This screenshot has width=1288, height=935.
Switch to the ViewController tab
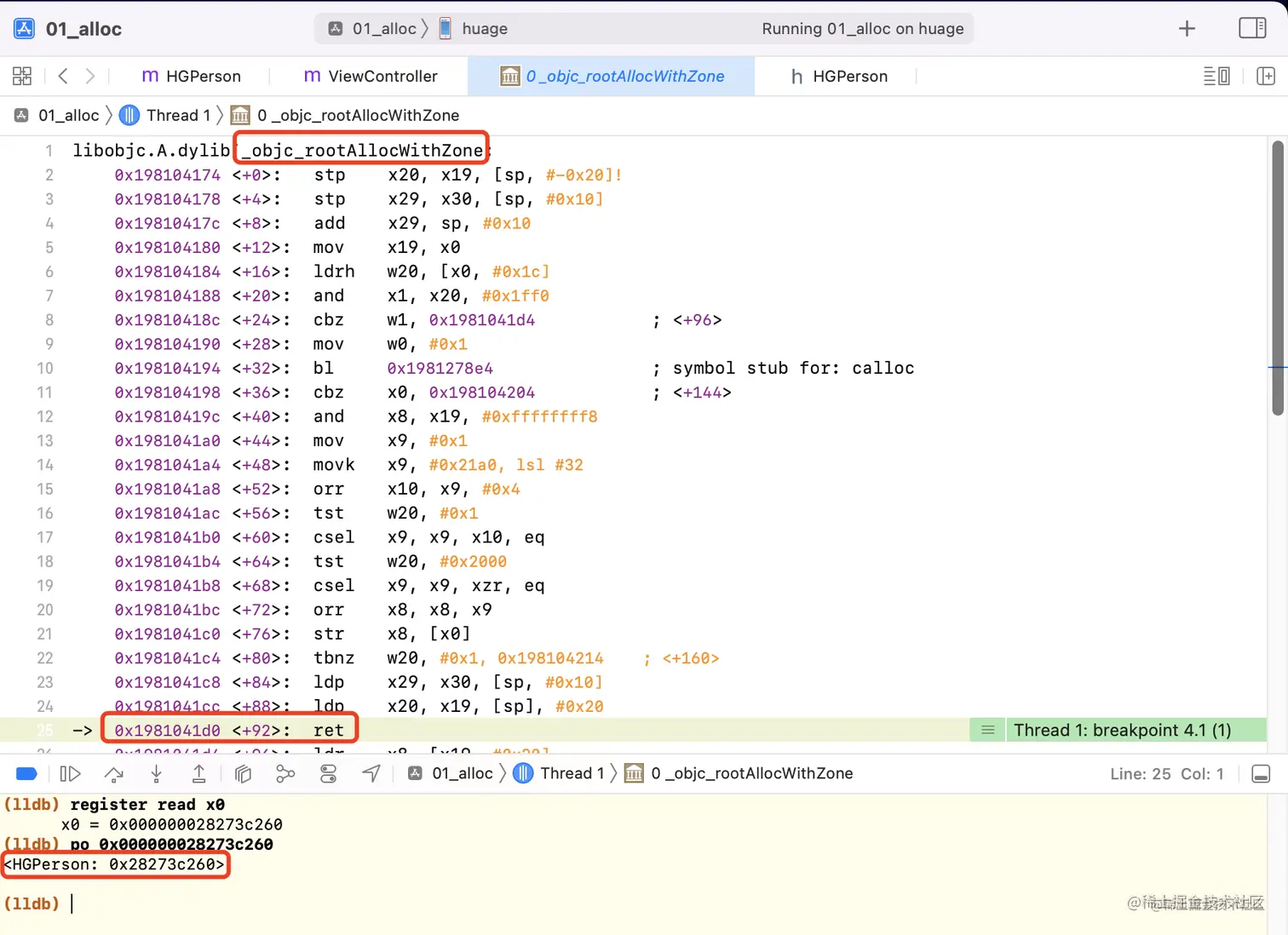click(371, 76)
